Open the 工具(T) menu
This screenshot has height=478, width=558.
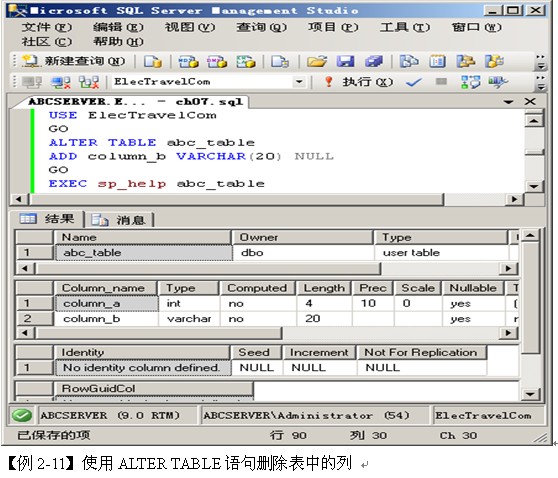[x=405, y=27]
